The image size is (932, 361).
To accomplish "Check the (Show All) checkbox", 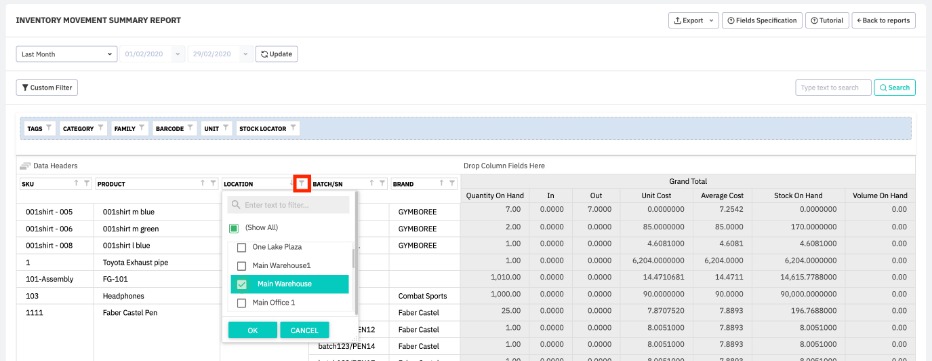I will (x=234, y=228).
